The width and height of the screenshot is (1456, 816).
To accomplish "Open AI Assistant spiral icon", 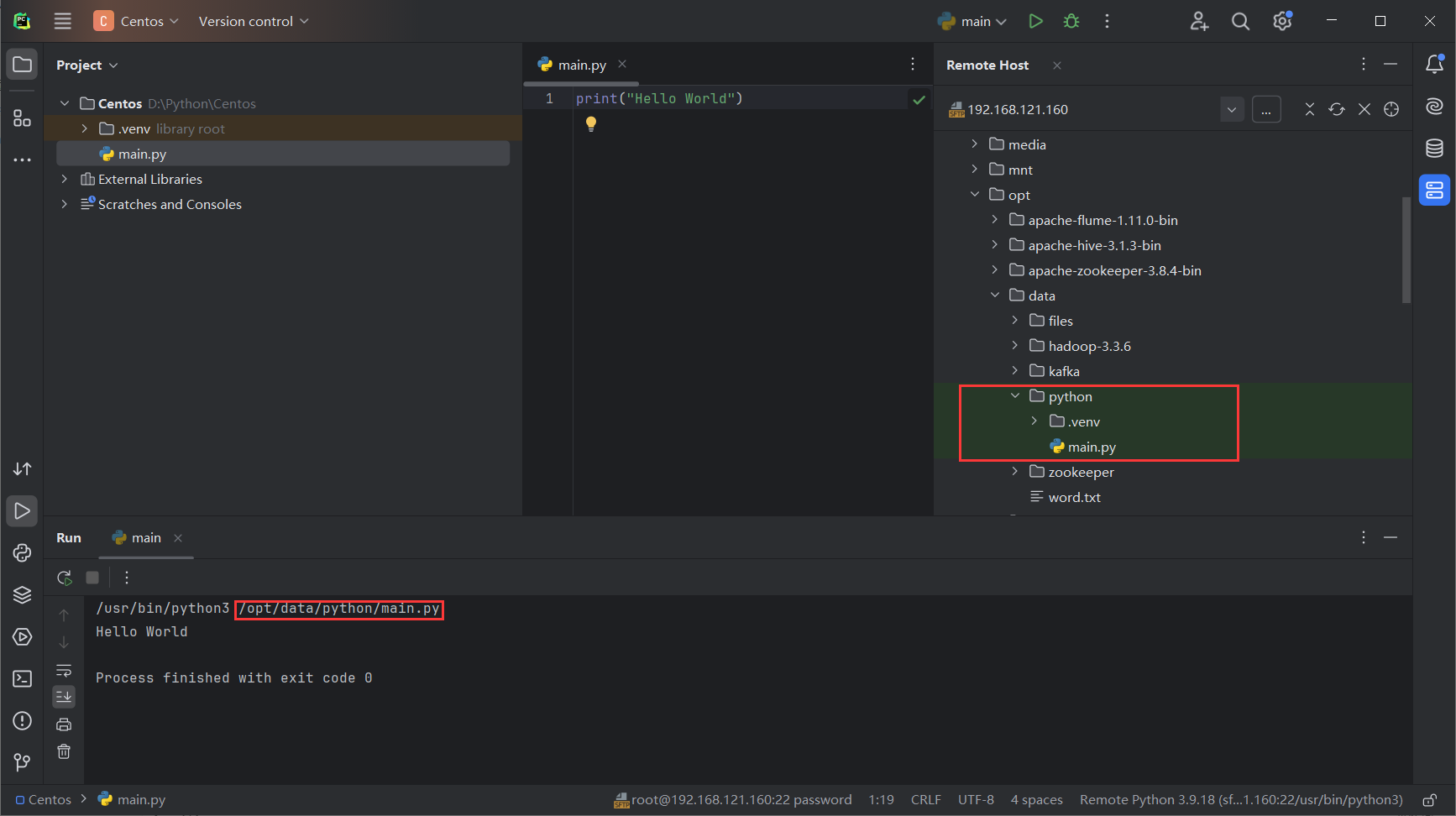I will click(1435, 106).
